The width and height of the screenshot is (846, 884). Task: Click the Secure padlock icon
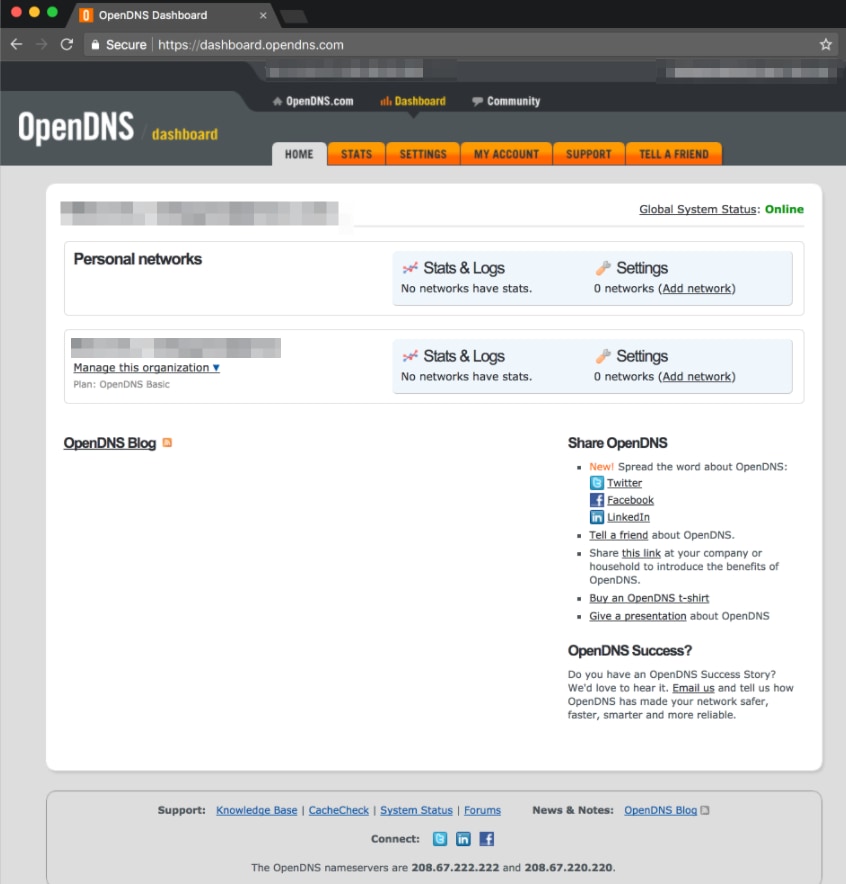pos(95,45)
